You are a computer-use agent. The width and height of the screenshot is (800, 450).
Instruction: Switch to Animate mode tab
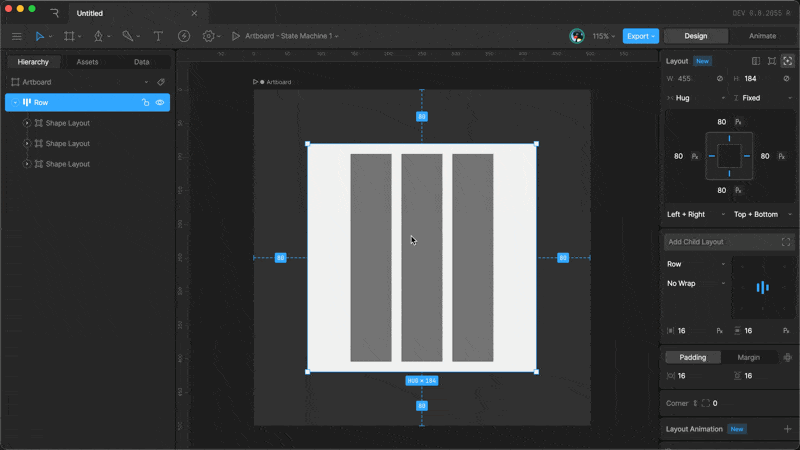(762, 36)
